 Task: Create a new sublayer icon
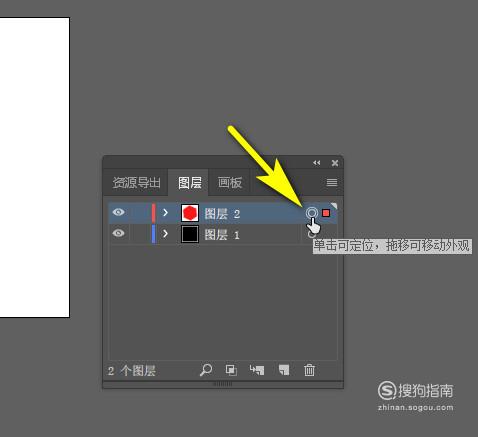[257, 370]
